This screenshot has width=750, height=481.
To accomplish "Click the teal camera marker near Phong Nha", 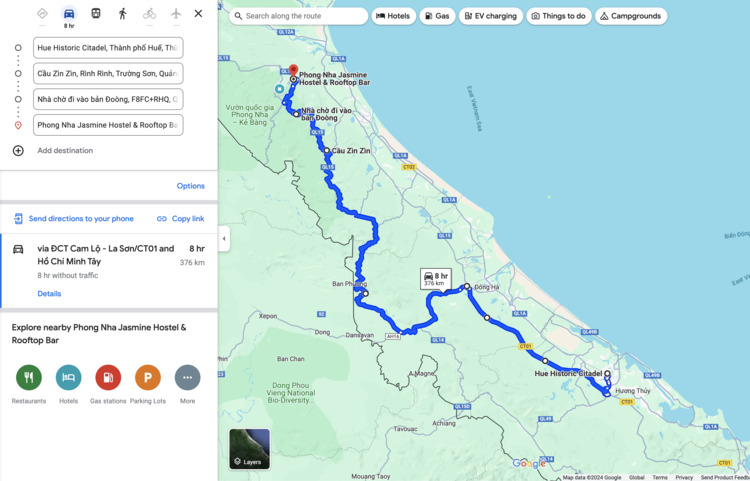I will click(279, 89).
